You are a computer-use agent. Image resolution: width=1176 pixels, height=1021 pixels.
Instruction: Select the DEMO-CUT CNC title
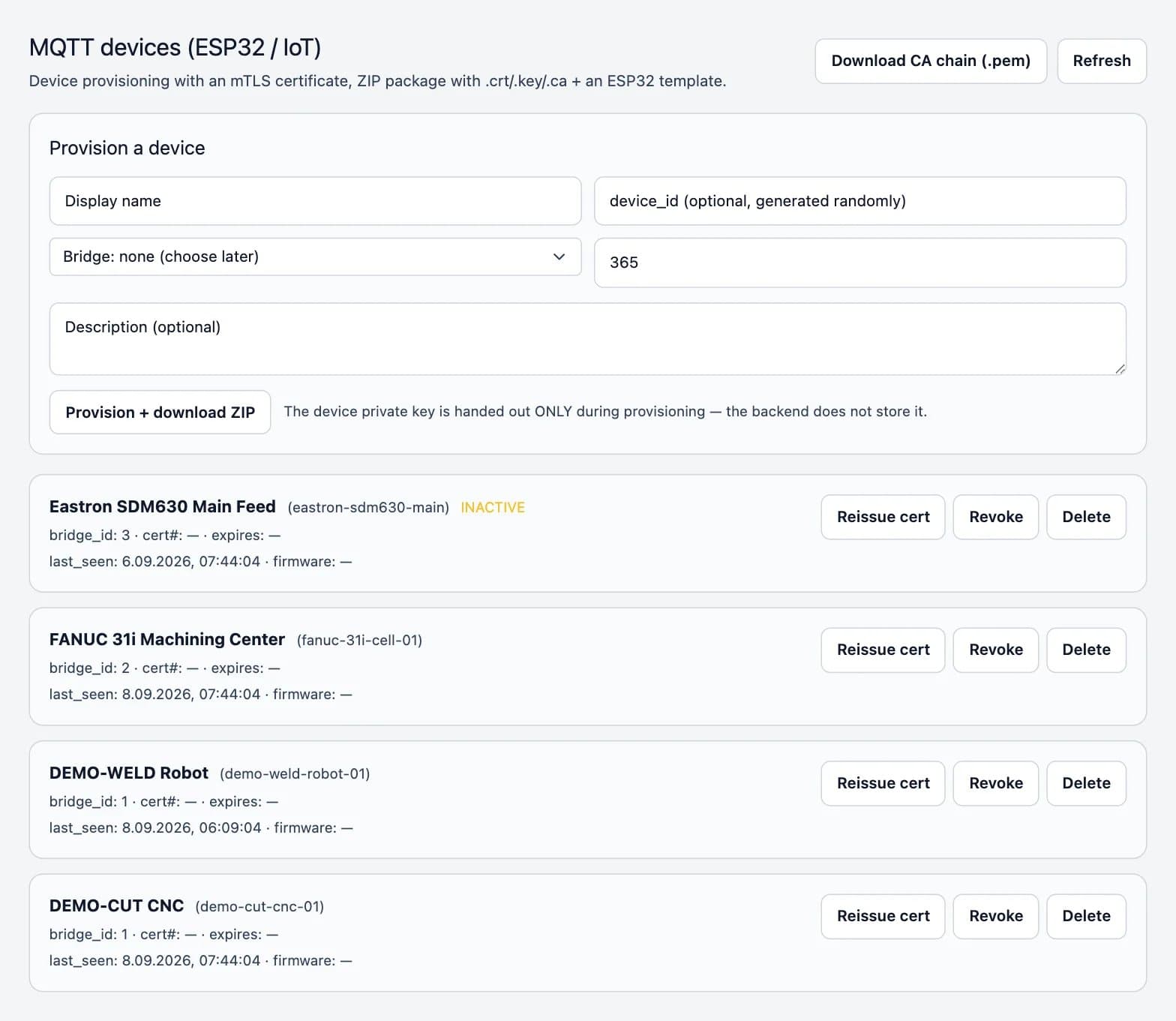pyautogui.click(x=116, y=906)
